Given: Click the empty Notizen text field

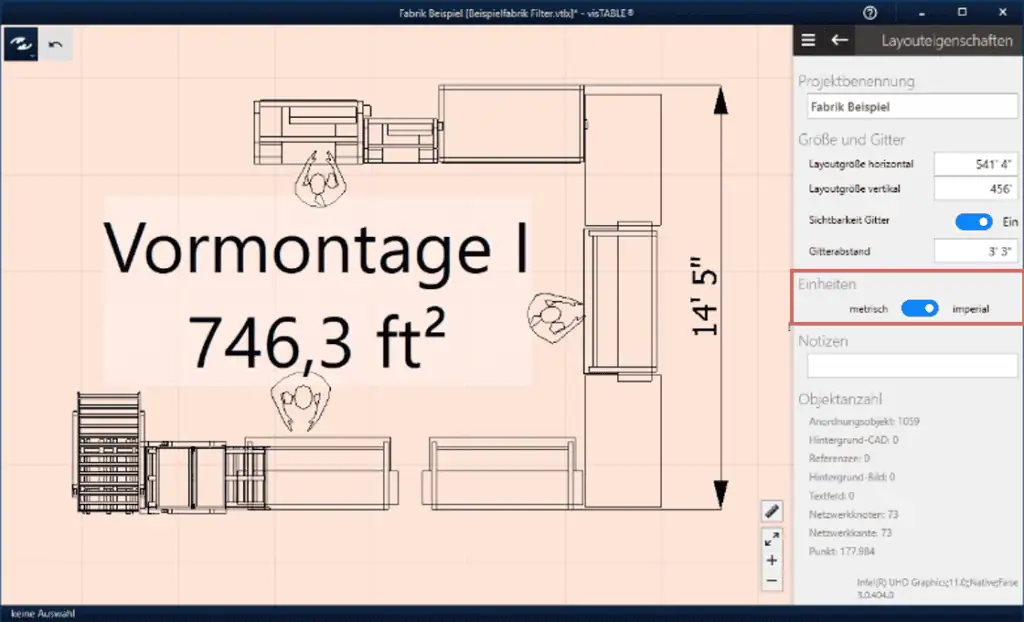Looking at the screenshot, I should (912, 366).
